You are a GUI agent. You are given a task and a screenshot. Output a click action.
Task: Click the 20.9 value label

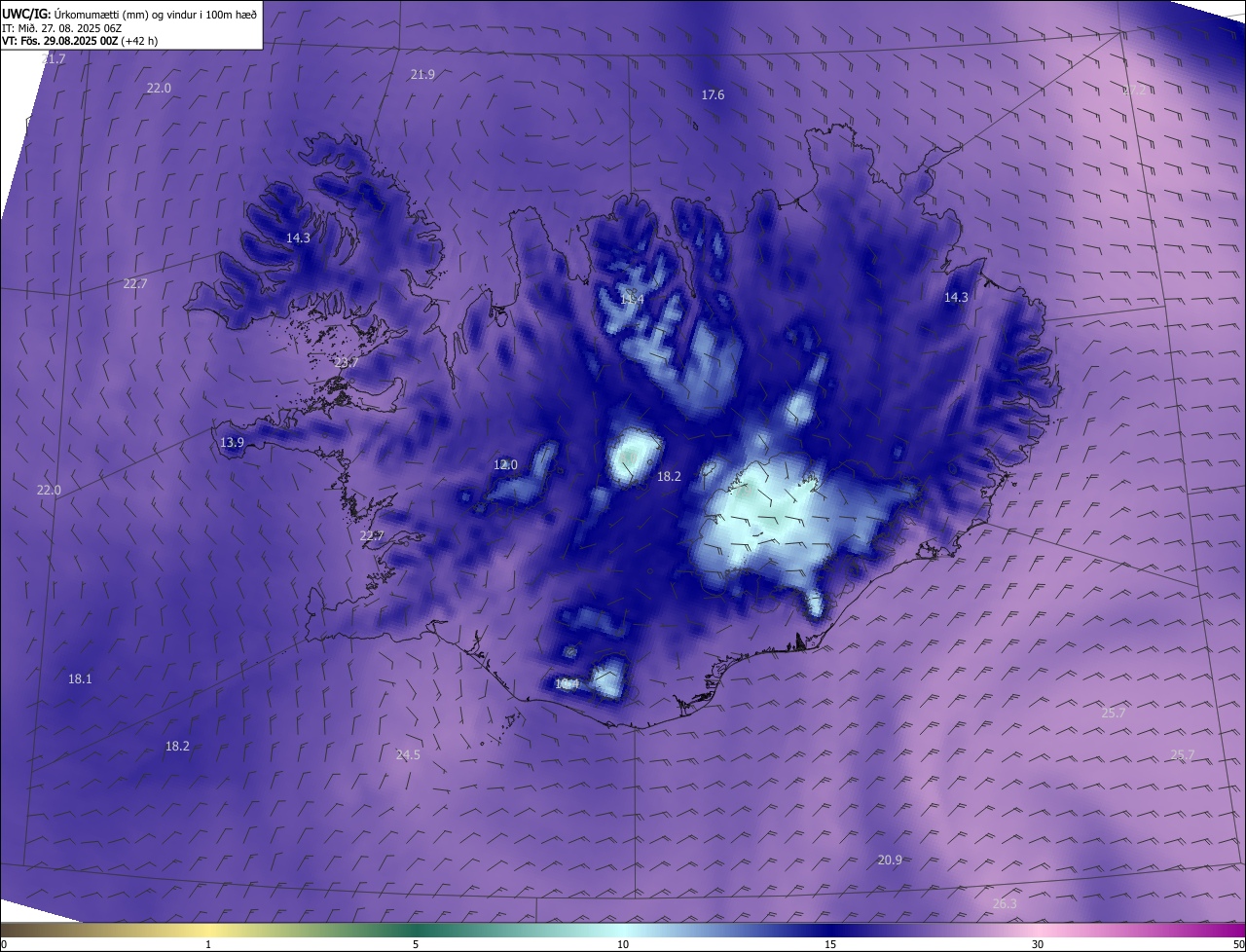click(x=890, y=860)
